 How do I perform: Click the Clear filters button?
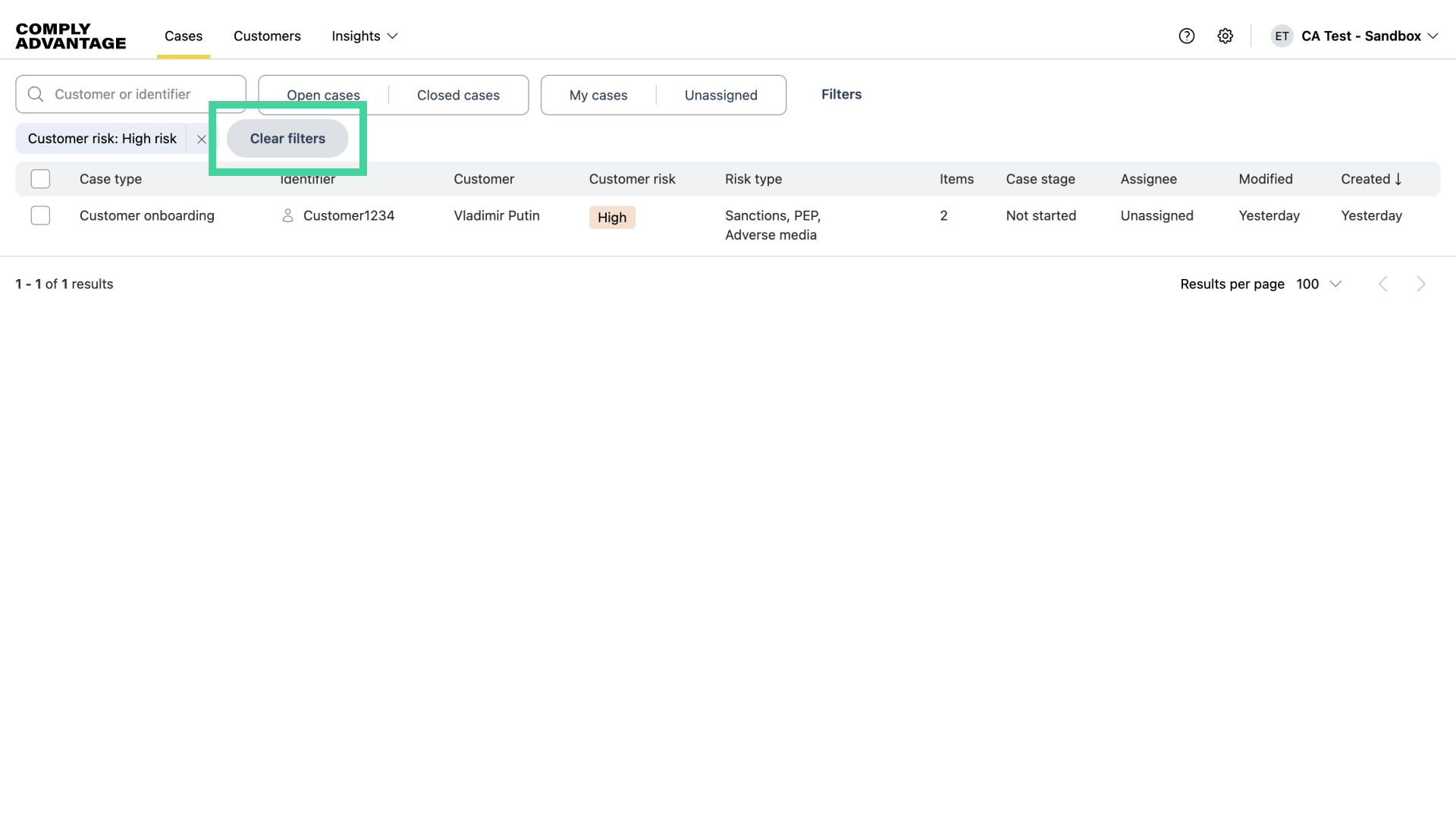pyautogui.click(x=287, y=139)
